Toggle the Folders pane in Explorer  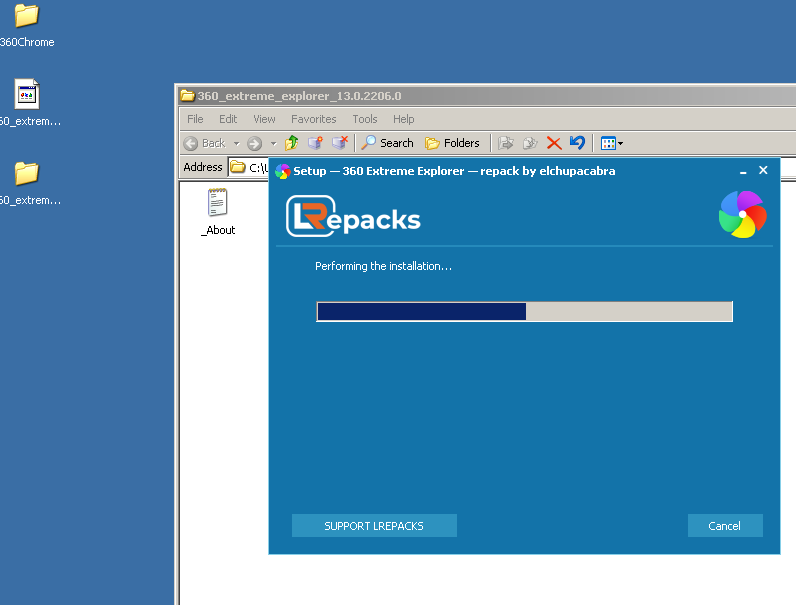point(452,143)
